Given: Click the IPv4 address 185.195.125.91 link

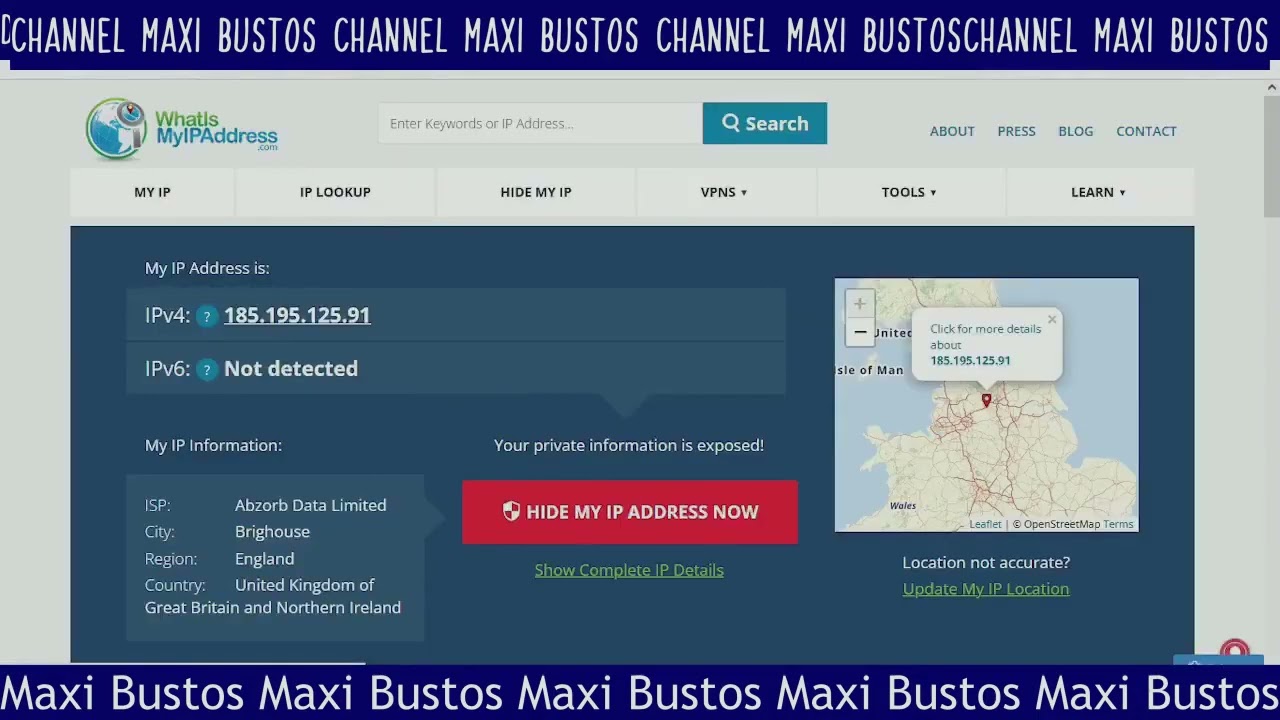Looking at the screenshot, I should pos(297,315).
